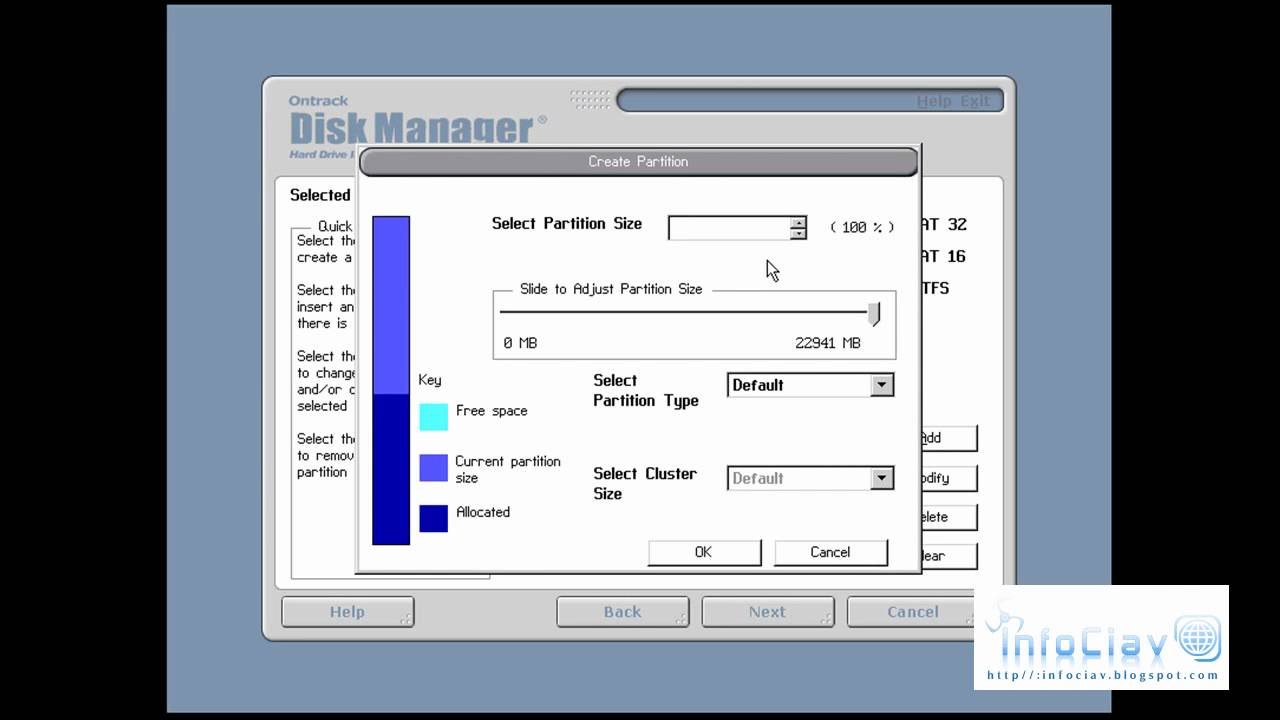Click the '22941 MB' maximum label
The image size is (1280, 720).
click(x=828, y=343)
